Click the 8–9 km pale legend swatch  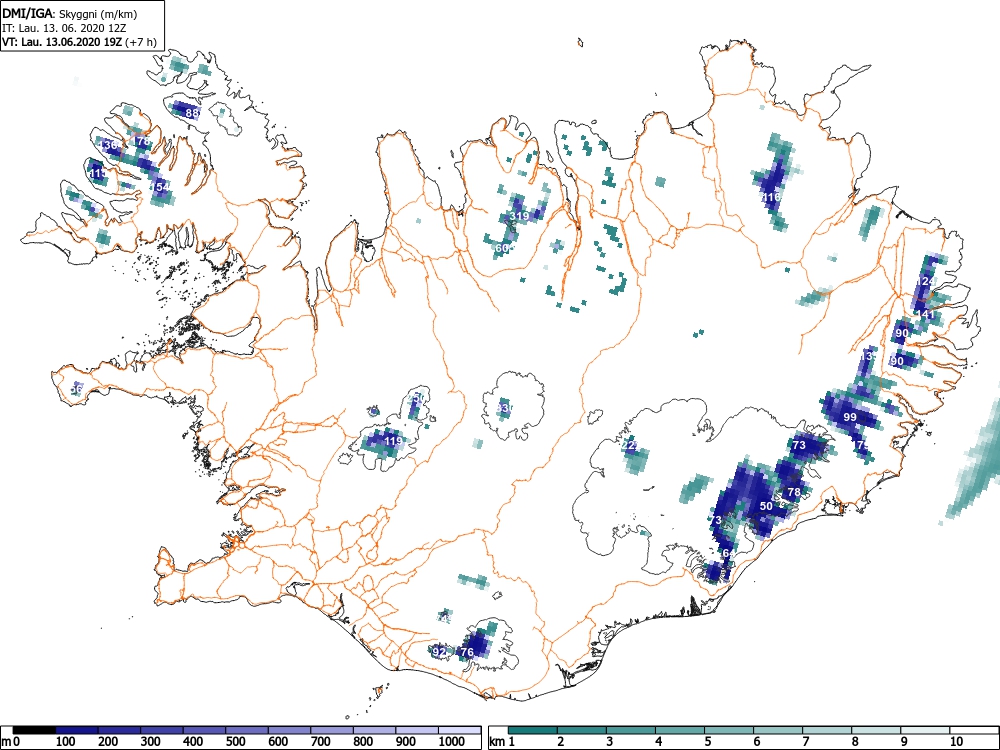click(x=876, y=730)
